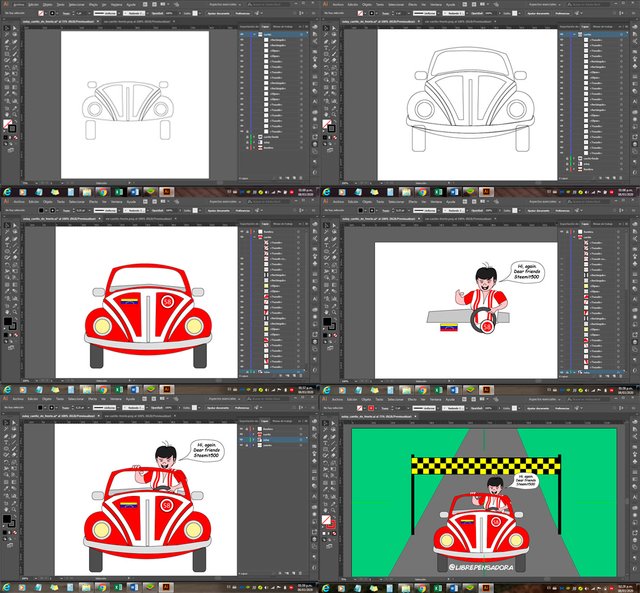Pick the Column Graph tool in bottom-right Illustrator window
The width and height of the screenshot is (640, 593).
[333, 496]
